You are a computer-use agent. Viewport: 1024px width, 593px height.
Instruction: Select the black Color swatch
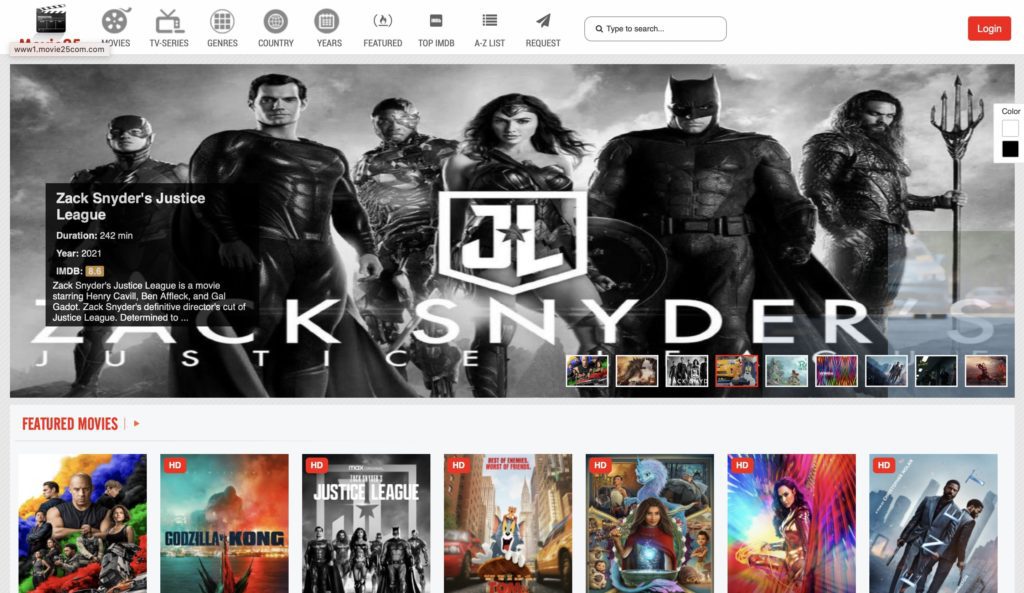1010,150
